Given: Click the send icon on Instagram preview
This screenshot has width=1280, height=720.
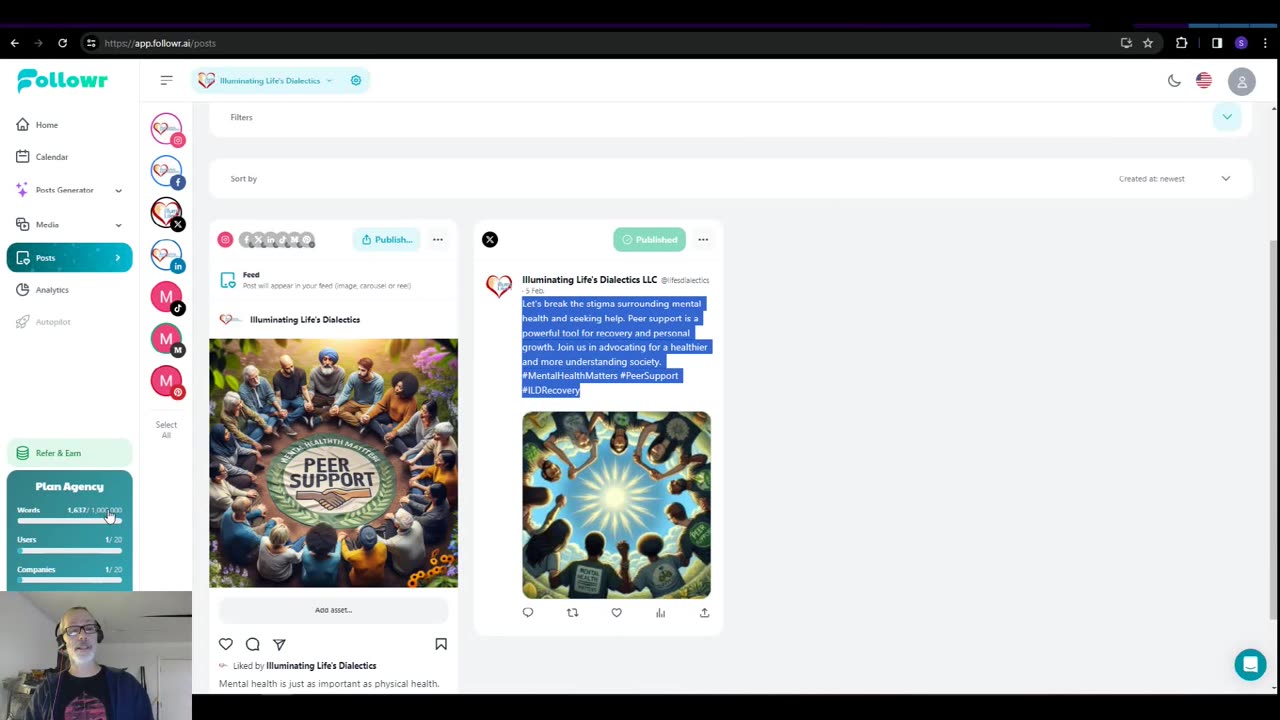Looking at the screenshot, I should click(x=279, y=645).
